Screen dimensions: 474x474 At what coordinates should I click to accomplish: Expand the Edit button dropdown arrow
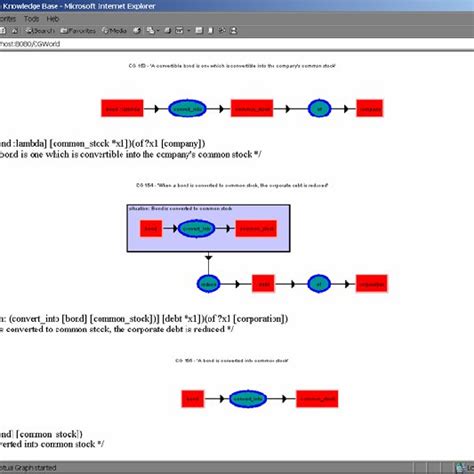[189, 31]
